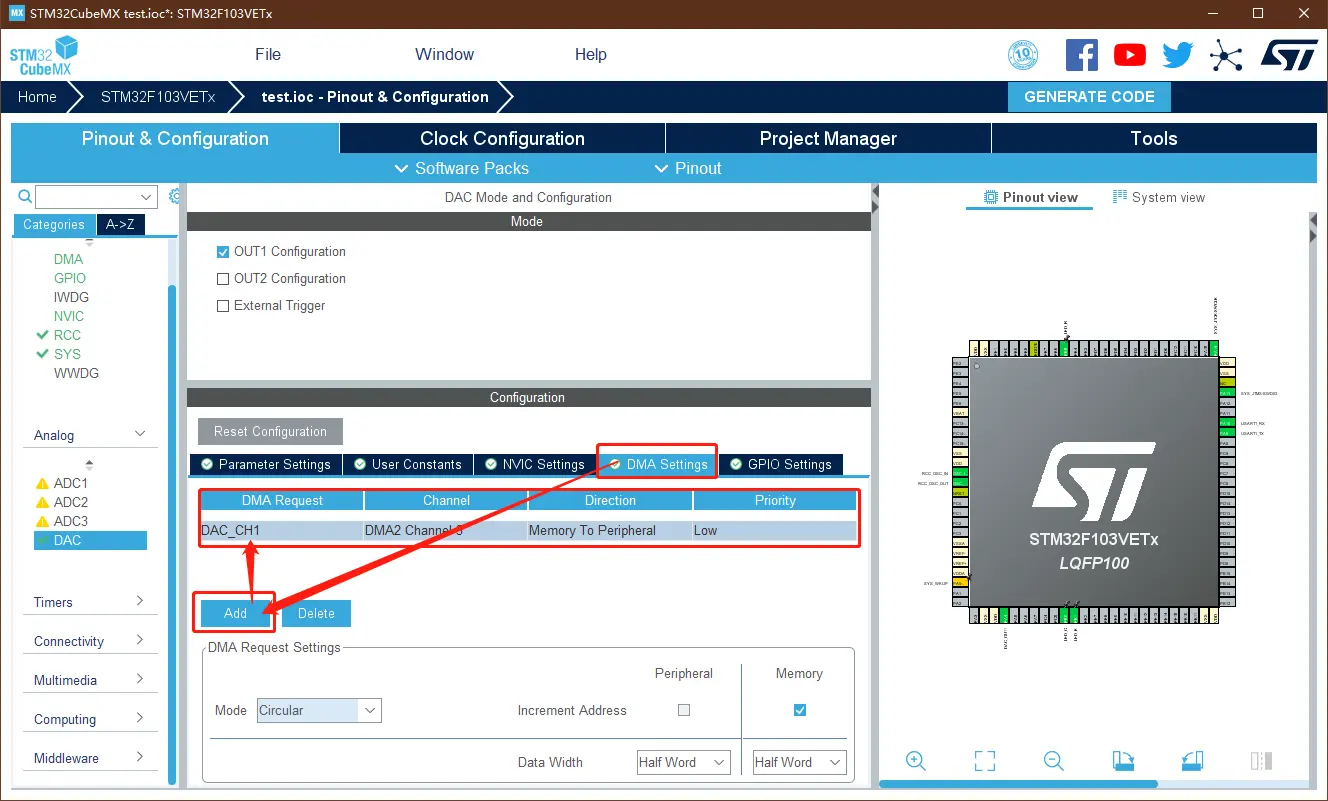Screen dimensions: 1328x801
Task: Click the STM32F103VETx chip package image
Action: (1093, 483)
